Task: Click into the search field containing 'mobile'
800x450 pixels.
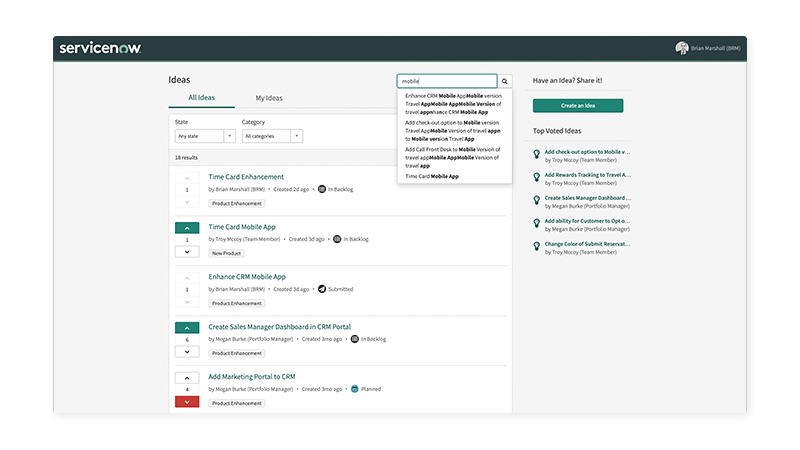Action: pyautogui.click(x=446, y=81)
